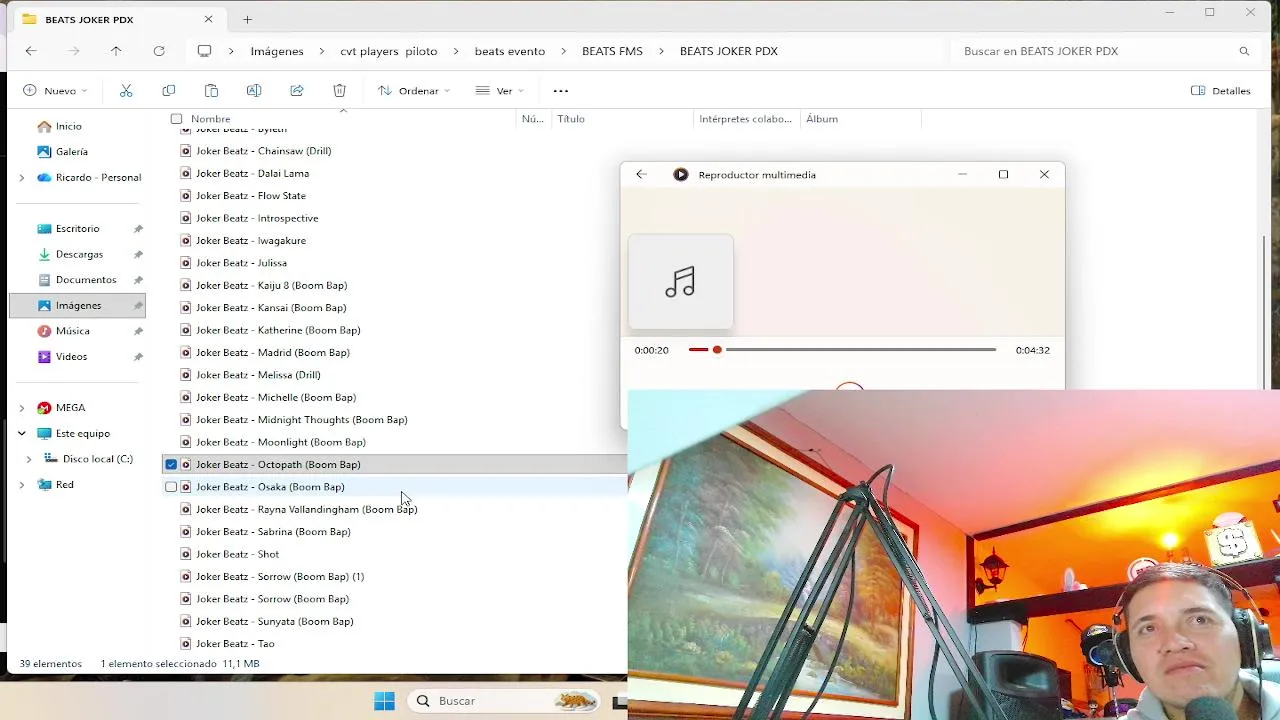The width and height of the screenshot is (1280, 720).
Task: Toggle the Detalles pane button
Action: click(x=1221, y=91)
